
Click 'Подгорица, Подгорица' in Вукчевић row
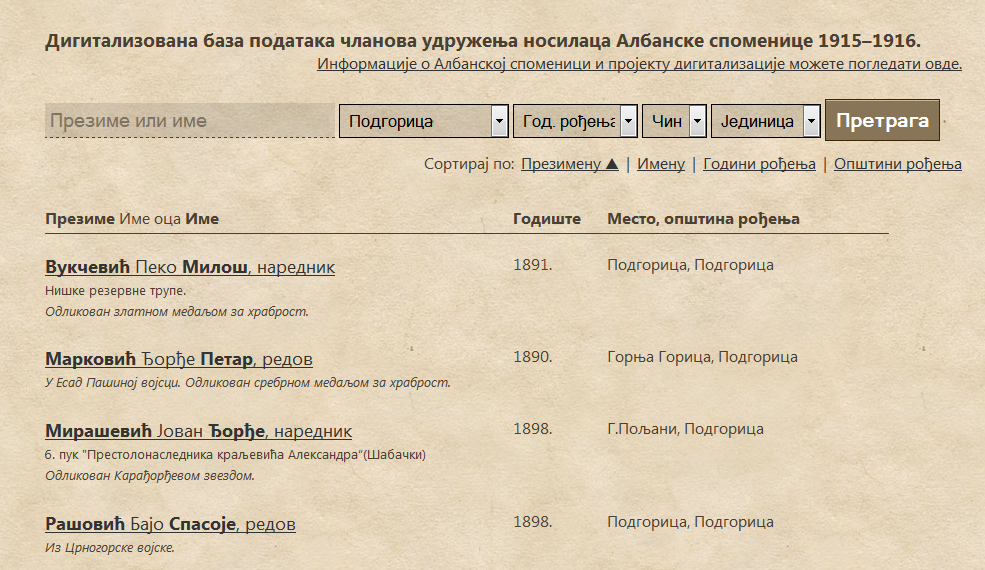690,265
